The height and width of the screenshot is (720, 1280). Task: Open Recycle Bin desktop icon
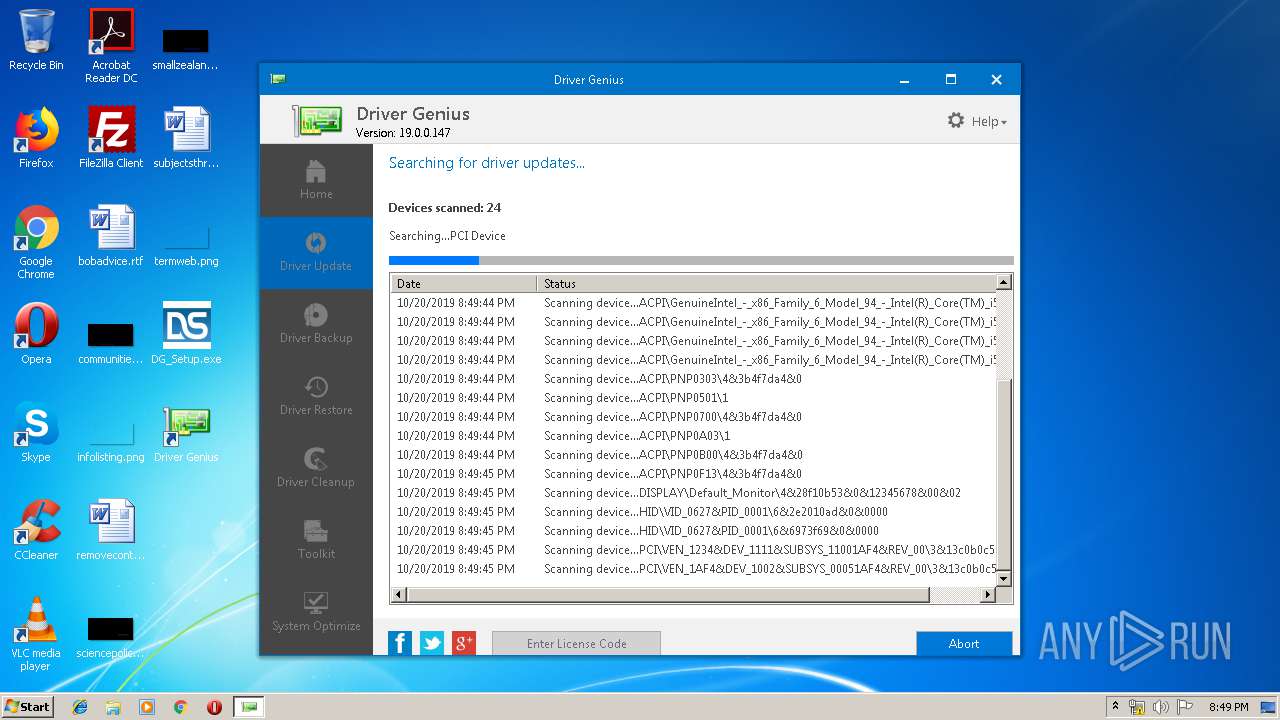[36, 40]
